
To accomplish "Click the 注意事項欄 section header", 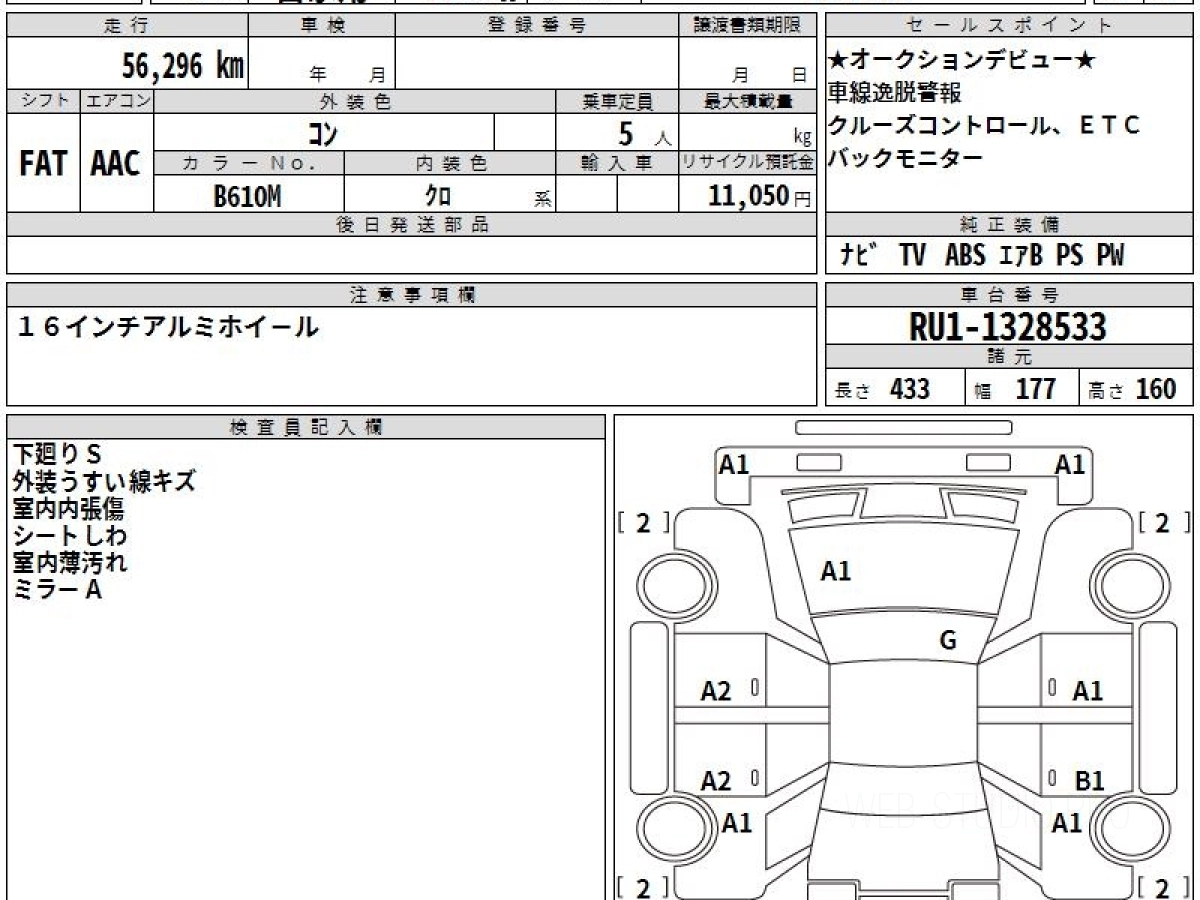I will click(x=412, y=295).
